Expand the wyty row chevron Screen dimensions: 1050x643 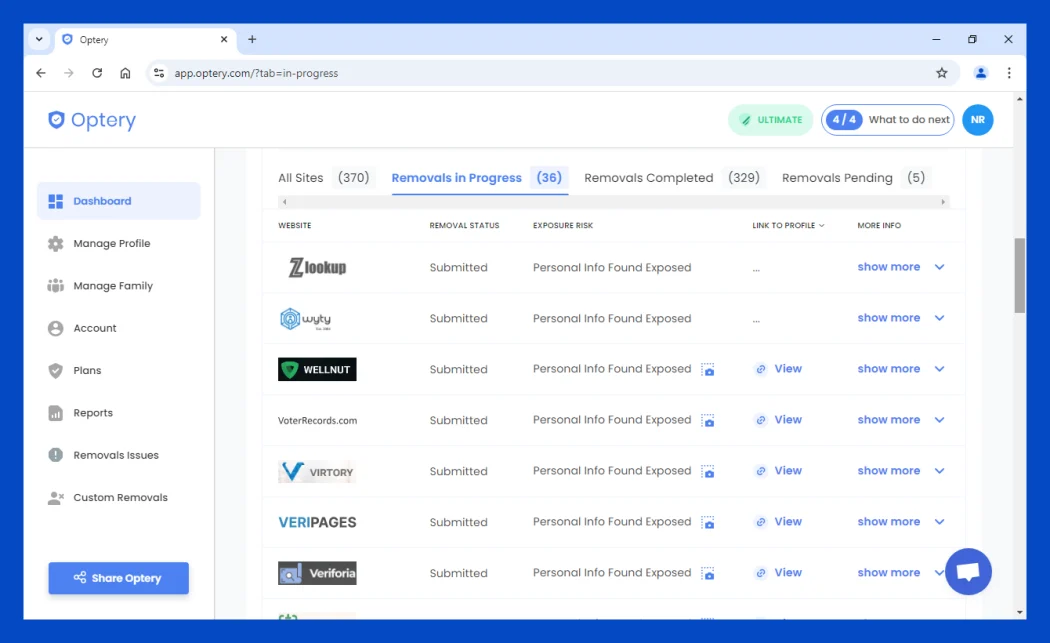point(940,317)
